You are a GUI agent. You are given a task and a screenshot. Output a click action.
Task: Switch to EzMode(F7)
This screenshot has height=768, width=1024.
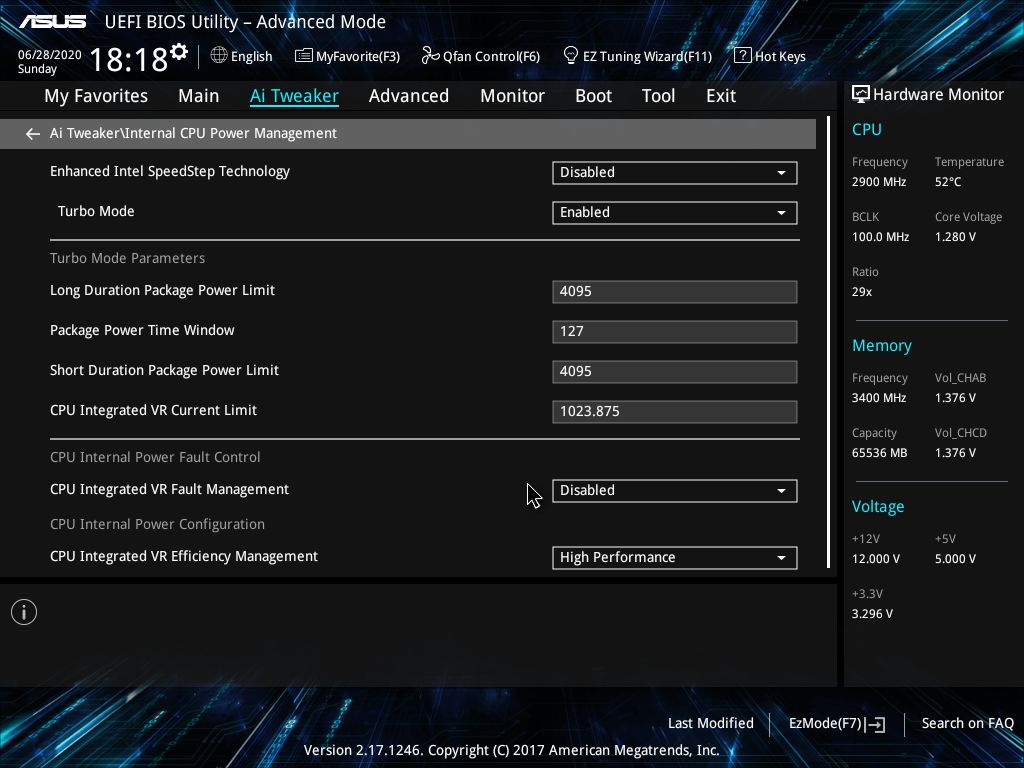[837, 724]
